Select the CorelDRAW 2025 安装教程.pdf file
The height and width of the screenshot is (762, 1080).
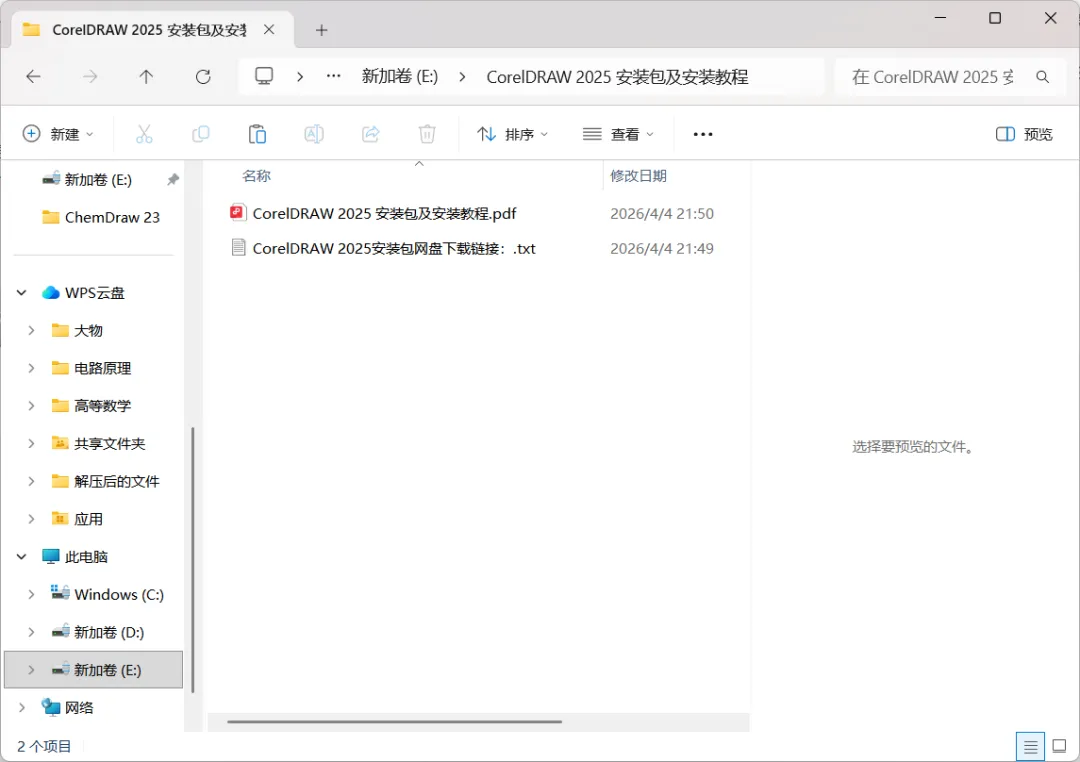(384, 214)
